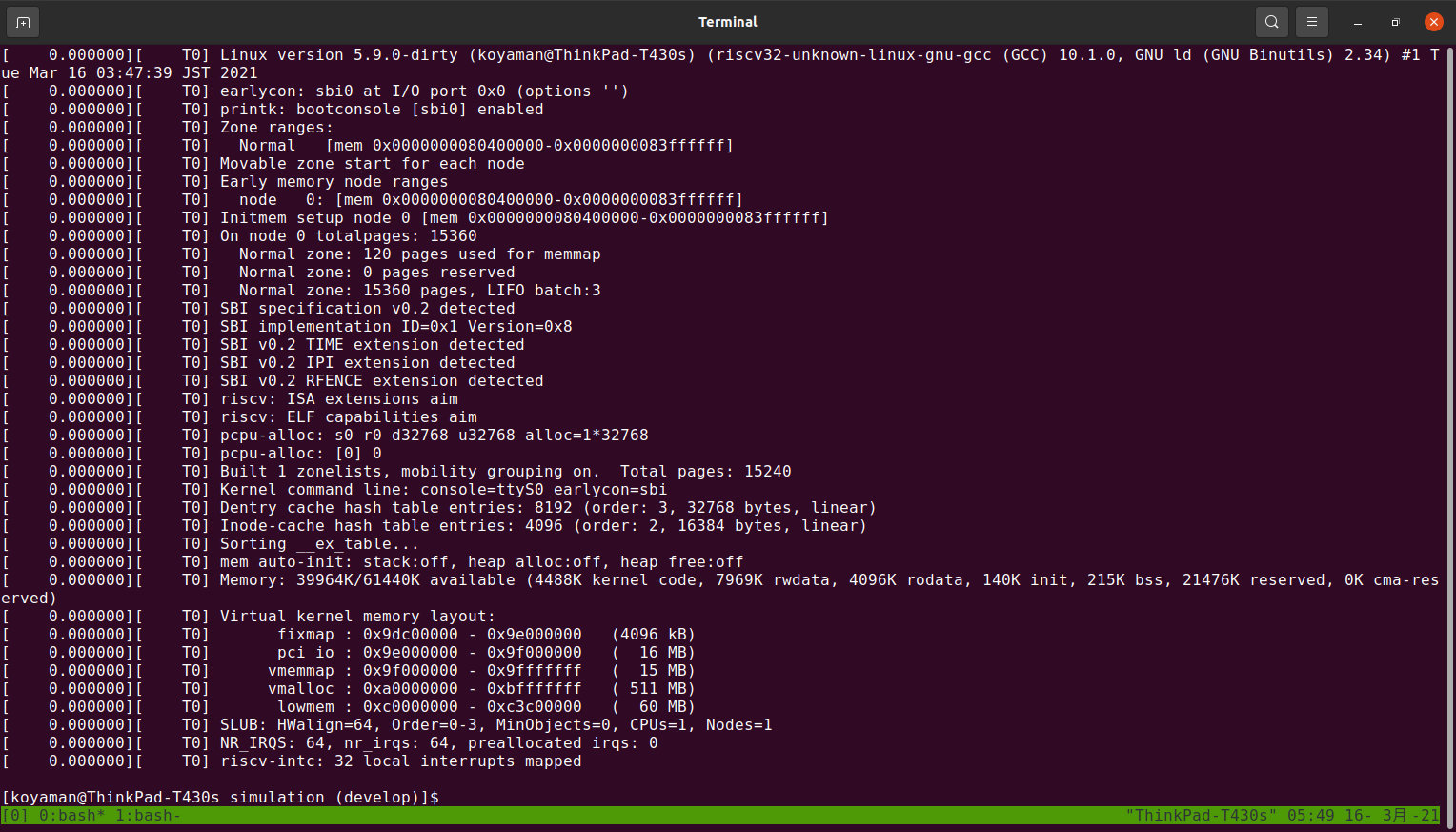The height and width of the screenshot is (832, 1456).
Task: Restore down the Terminal window
Action: [x=1395, y=22]
